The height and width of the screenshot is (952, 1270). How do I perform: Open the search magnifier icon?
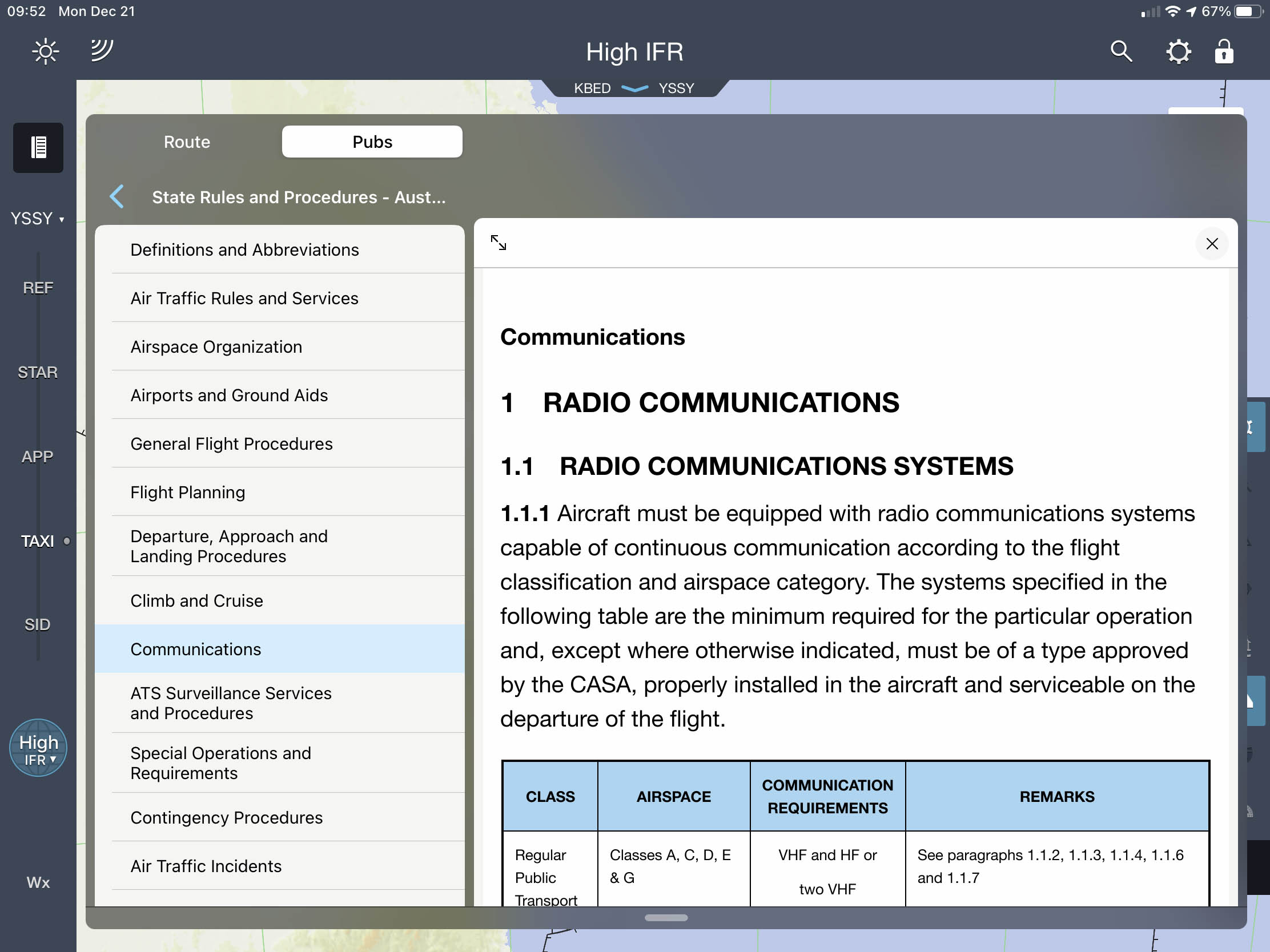[1120, 51]
